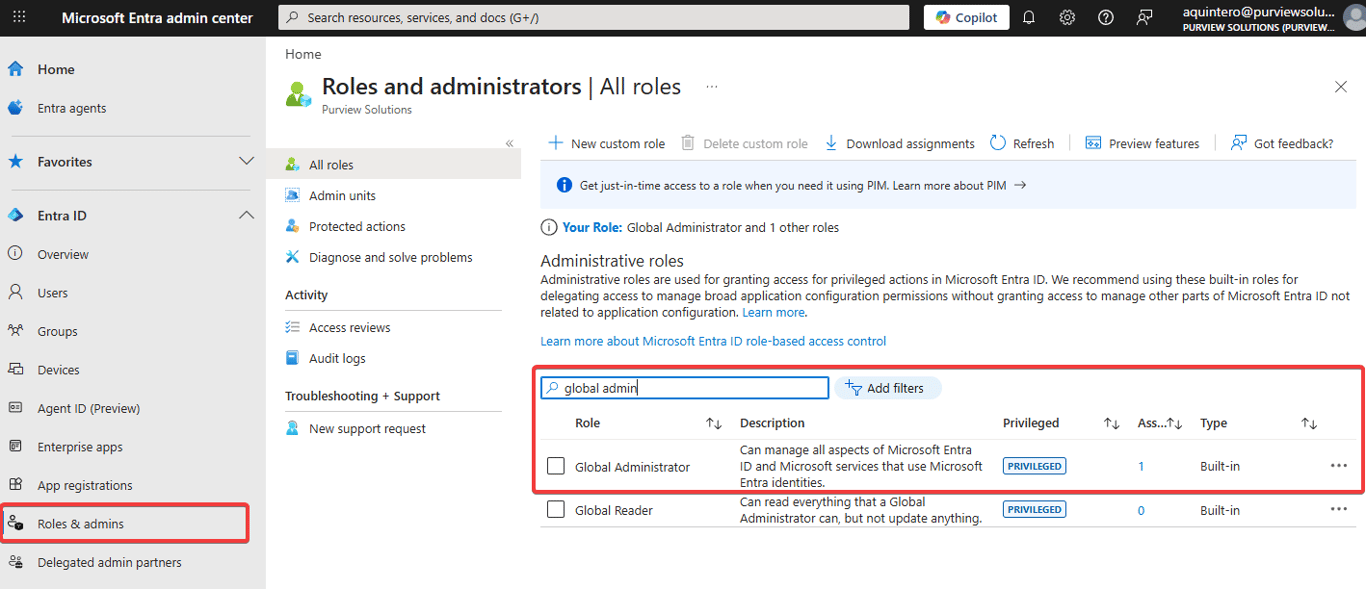Sort roles by the Role column
The height and width of the screenshot is (589, 1366).
coord(714,423)
